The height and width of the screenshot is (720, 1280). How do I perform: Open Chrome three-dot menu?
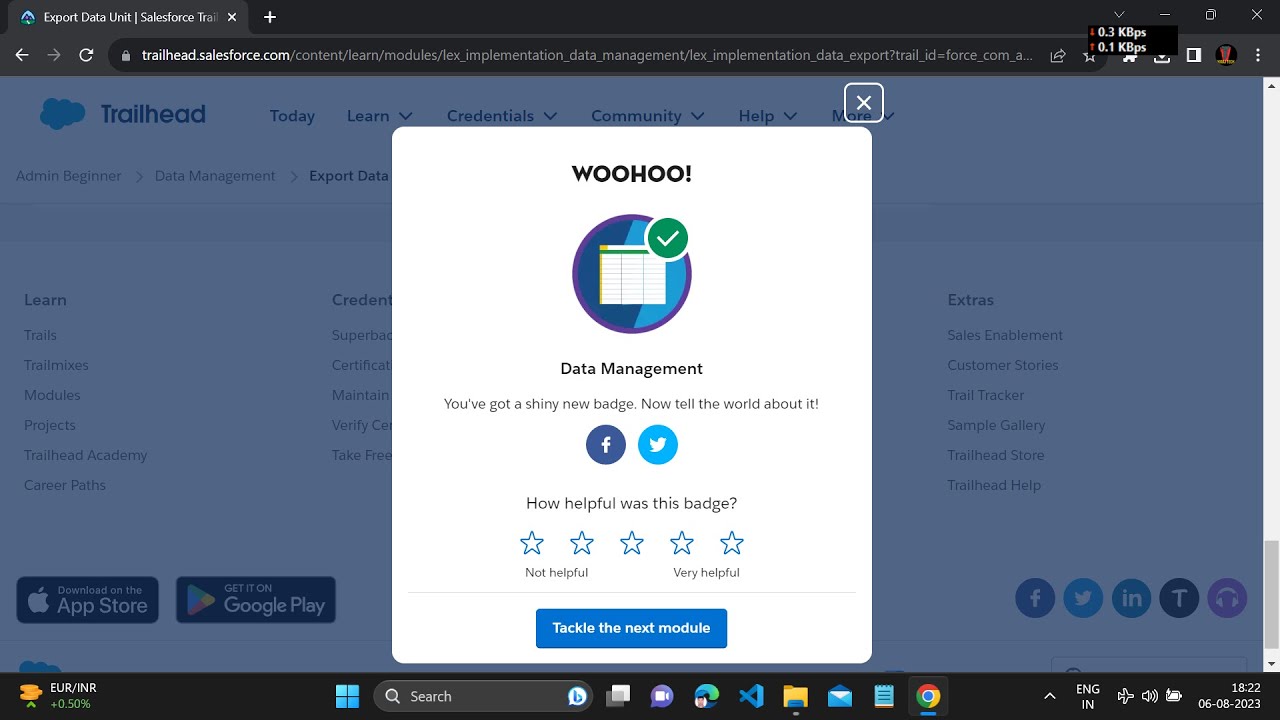click(x=1258, y=56)
